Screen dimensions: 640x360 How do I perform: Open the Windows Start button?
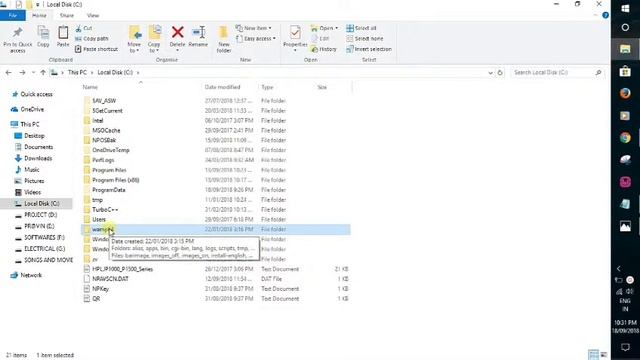coord(625,8)
